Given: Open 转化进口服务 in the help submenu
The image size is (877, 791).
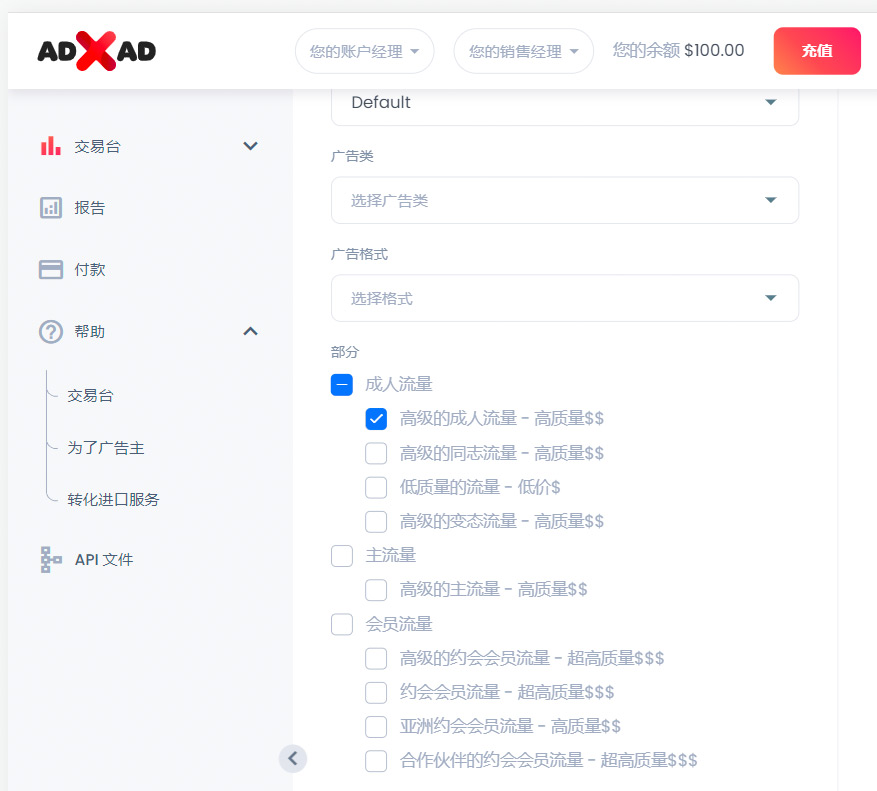Looking at the screenshot, I should pyautogui.click(x=113, y=500).
